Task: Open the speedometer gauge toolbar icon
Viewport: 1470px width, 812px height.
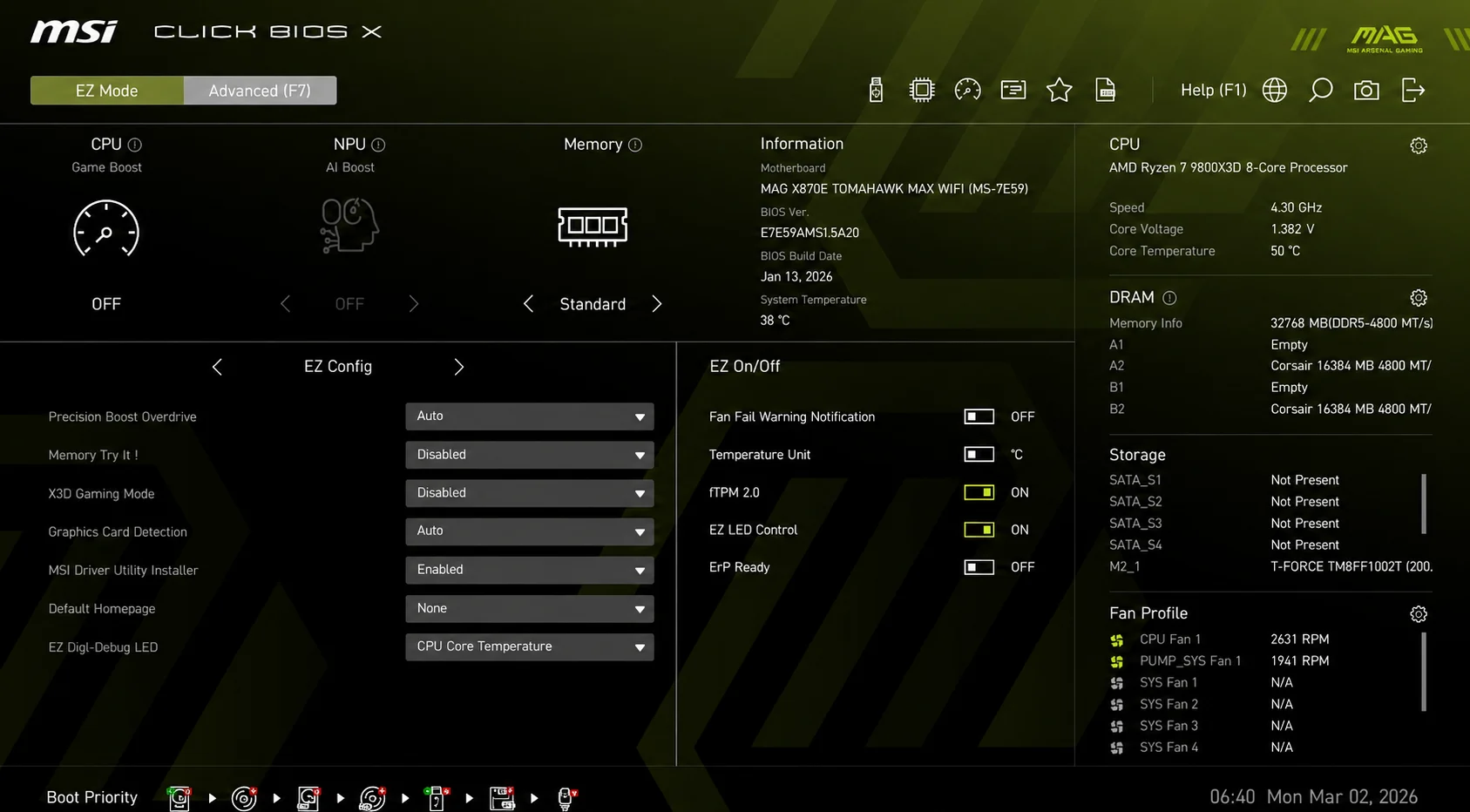Action: (x=967, y=90)
